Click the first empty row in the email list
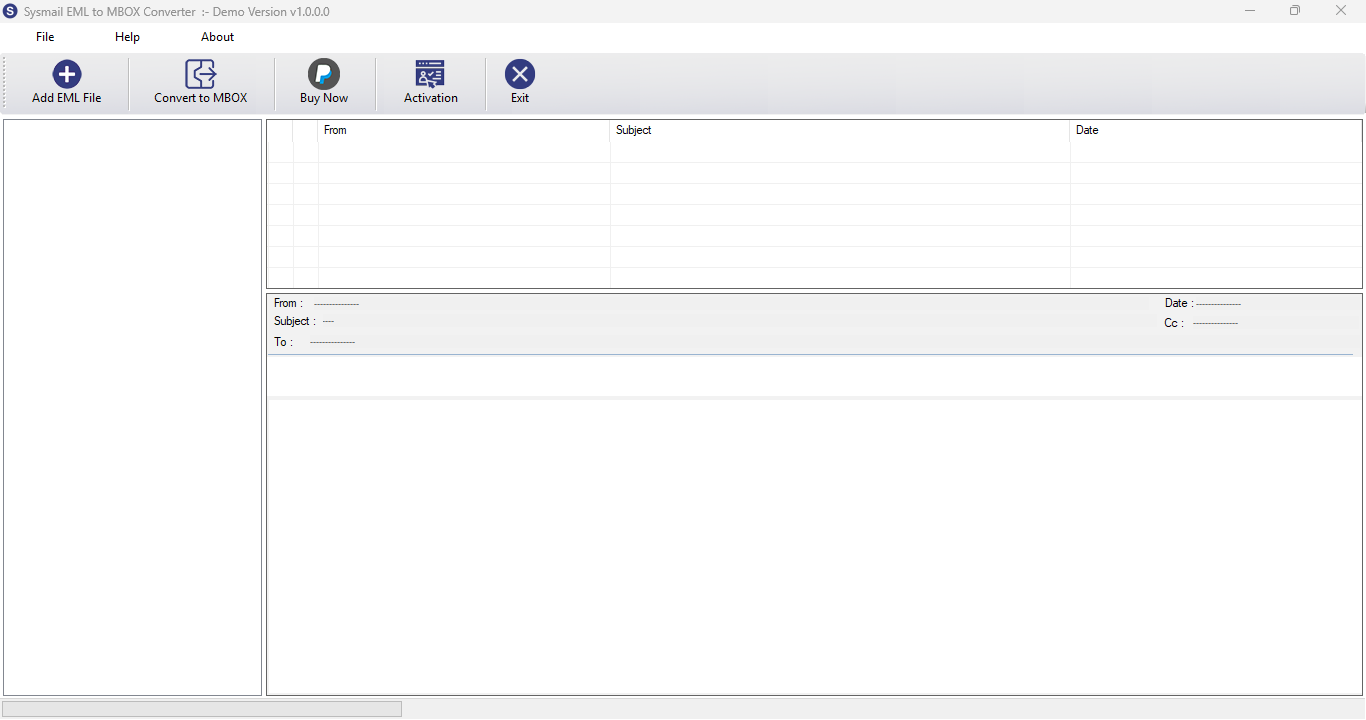1366x720 pixels. tap(814, 152)
